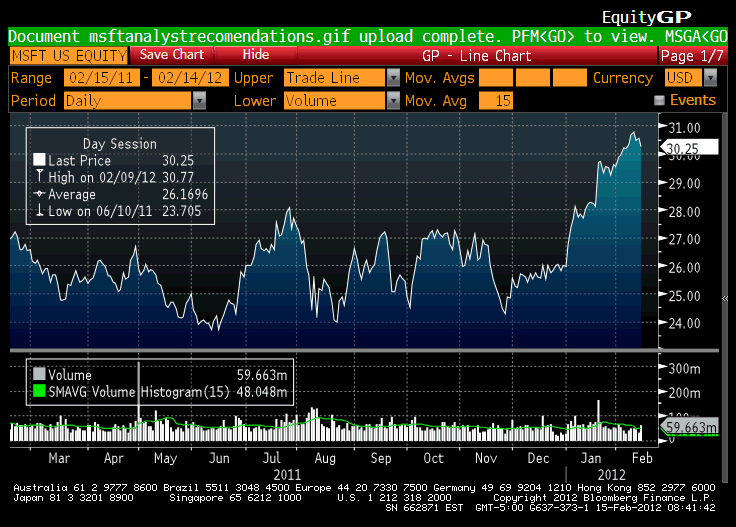Click the green upload complete message bar
The width and height of the screenshot is (736, 527).
[x=368, y=36]
